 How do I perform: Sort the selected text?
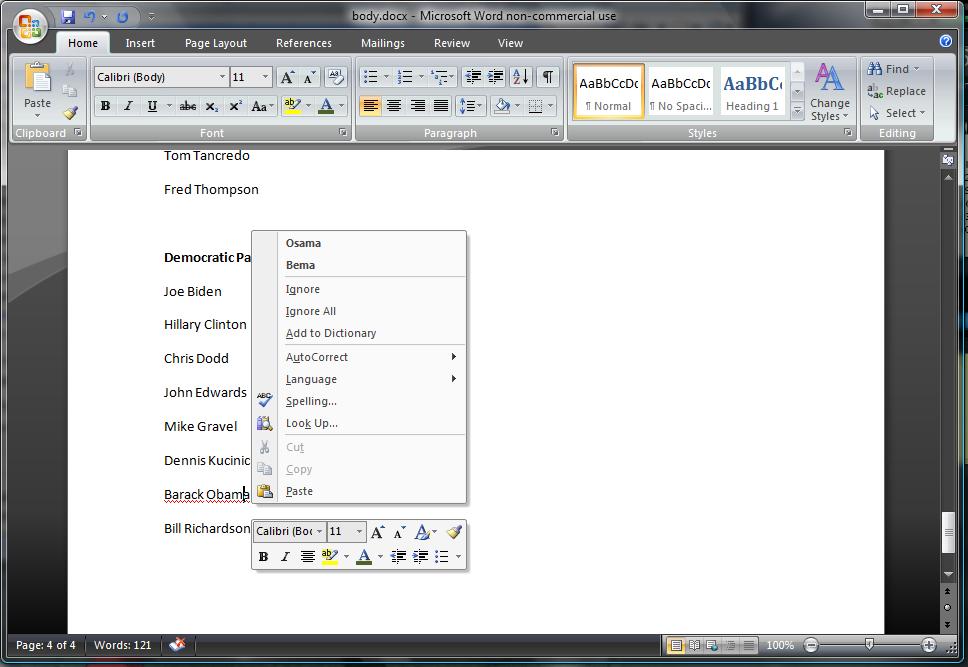tap(520, 77)
